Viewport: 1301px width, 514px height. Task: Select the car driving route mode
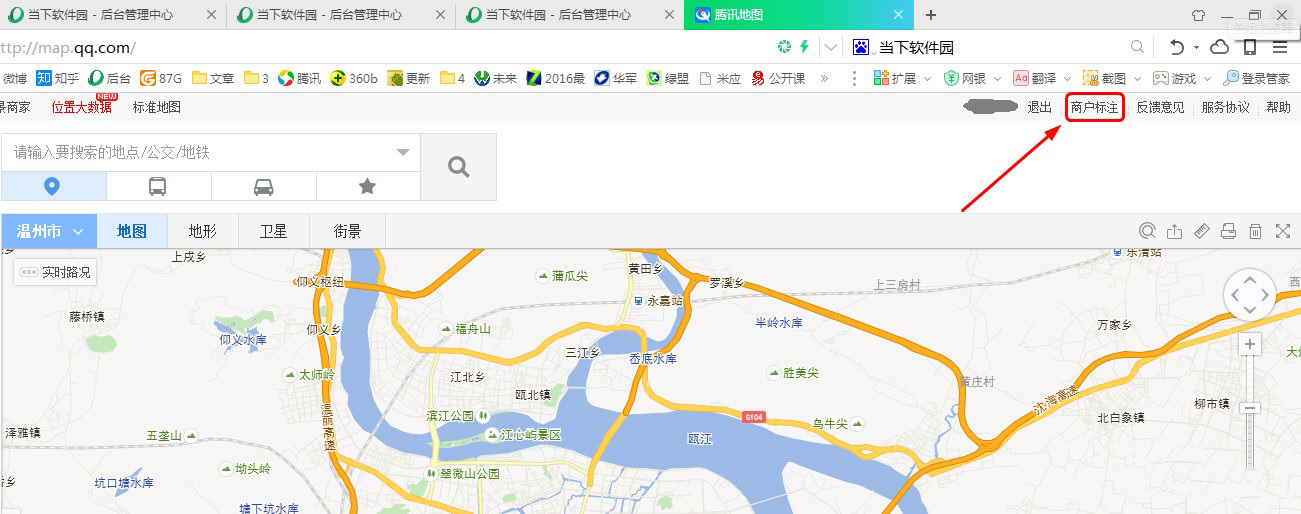pos(263,186)
